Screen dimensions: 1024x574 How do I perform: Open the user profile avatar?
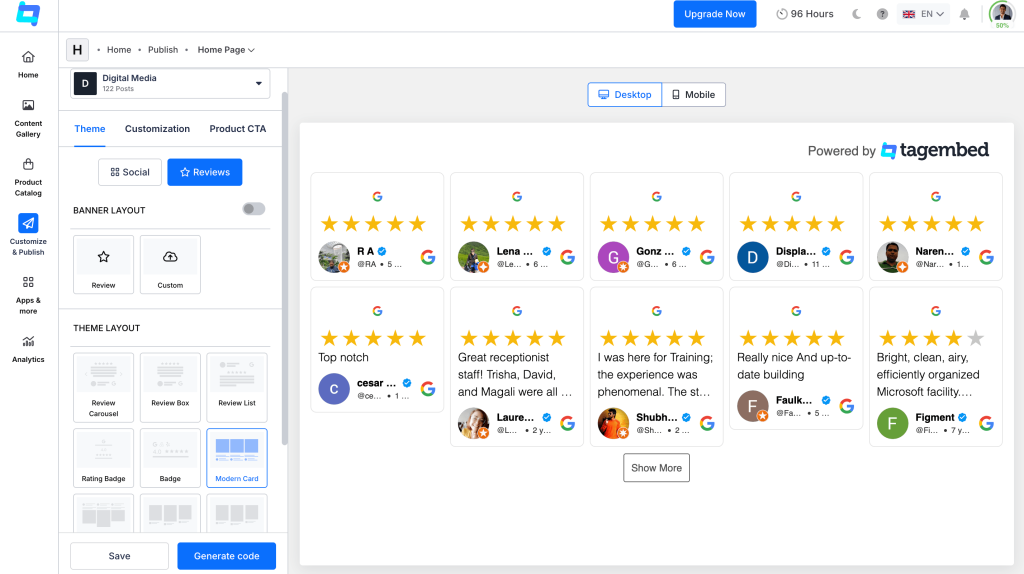tap(1002, 14)
